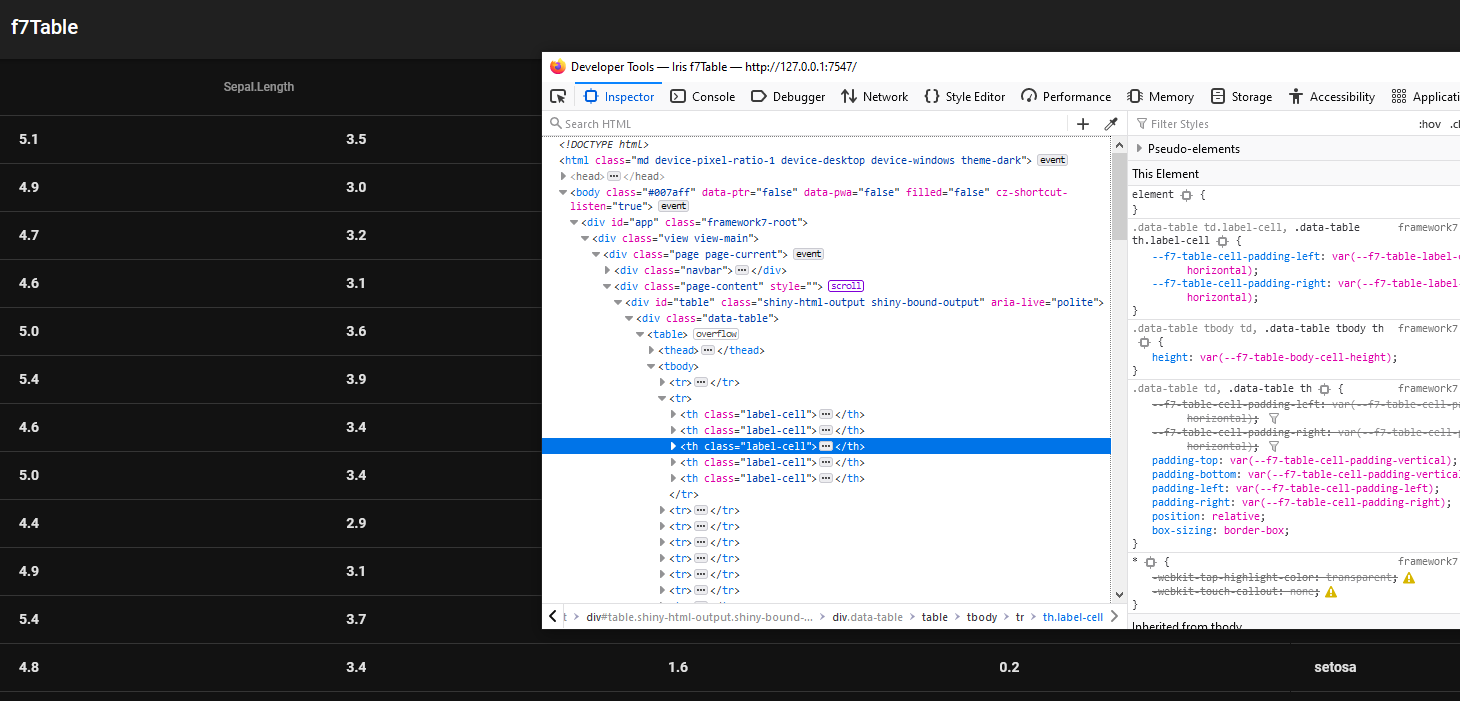Select tbody in the breadcrumb bar
The height and width of the screenshot is (701, 1460).
point(982,617)
